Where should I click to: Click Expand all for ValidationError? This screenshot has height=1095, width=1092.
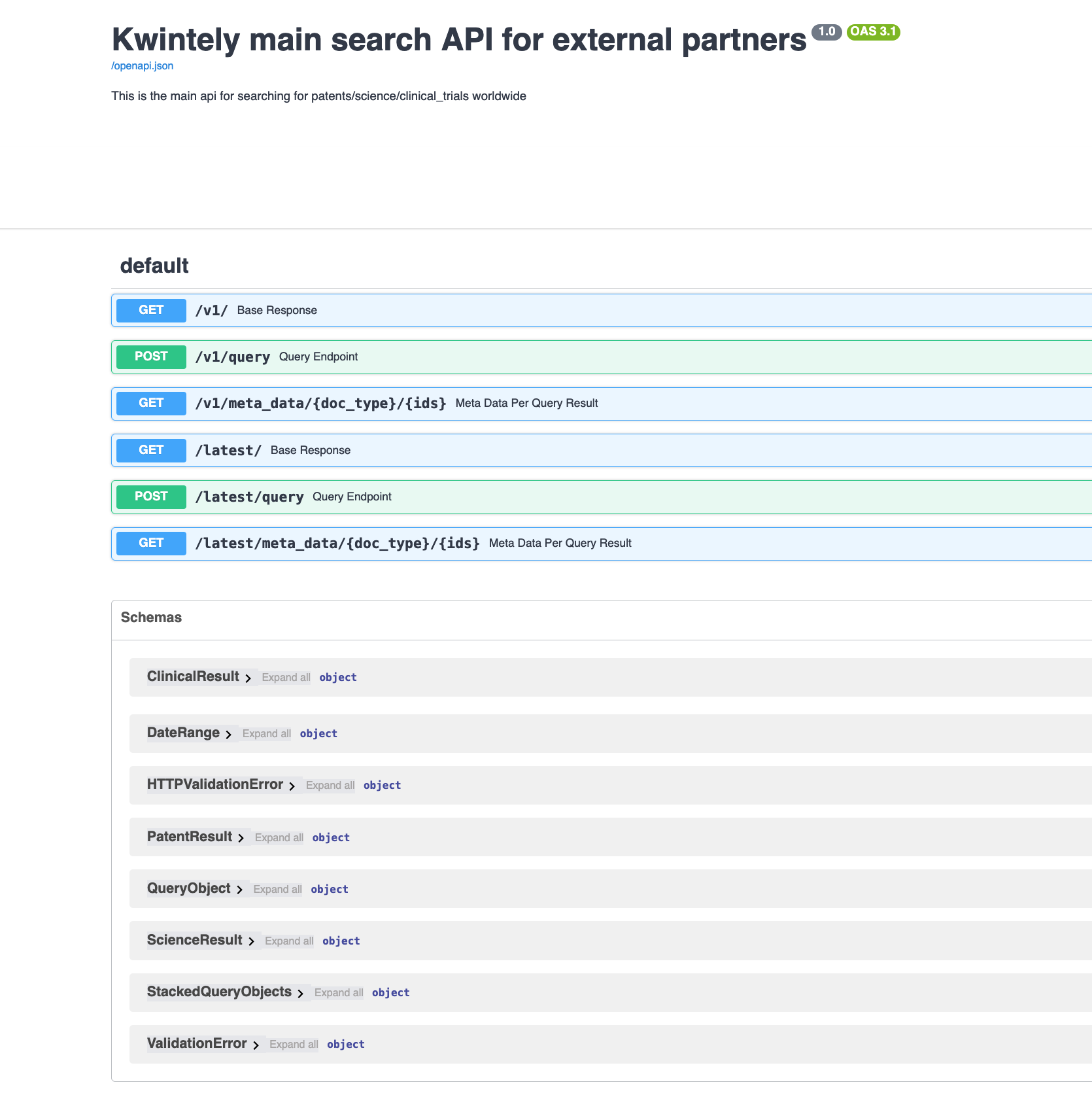pyautogui.click(x=294, y=1045)
